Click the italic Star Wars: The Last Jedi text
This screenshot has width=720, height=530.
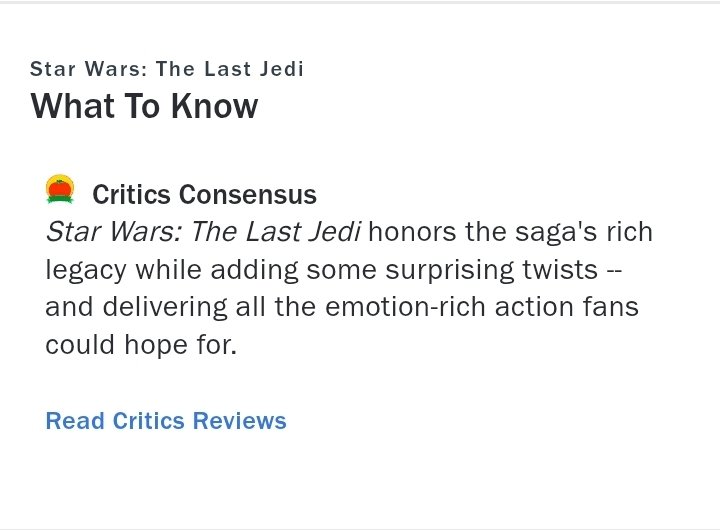click(x=203, y=231)
